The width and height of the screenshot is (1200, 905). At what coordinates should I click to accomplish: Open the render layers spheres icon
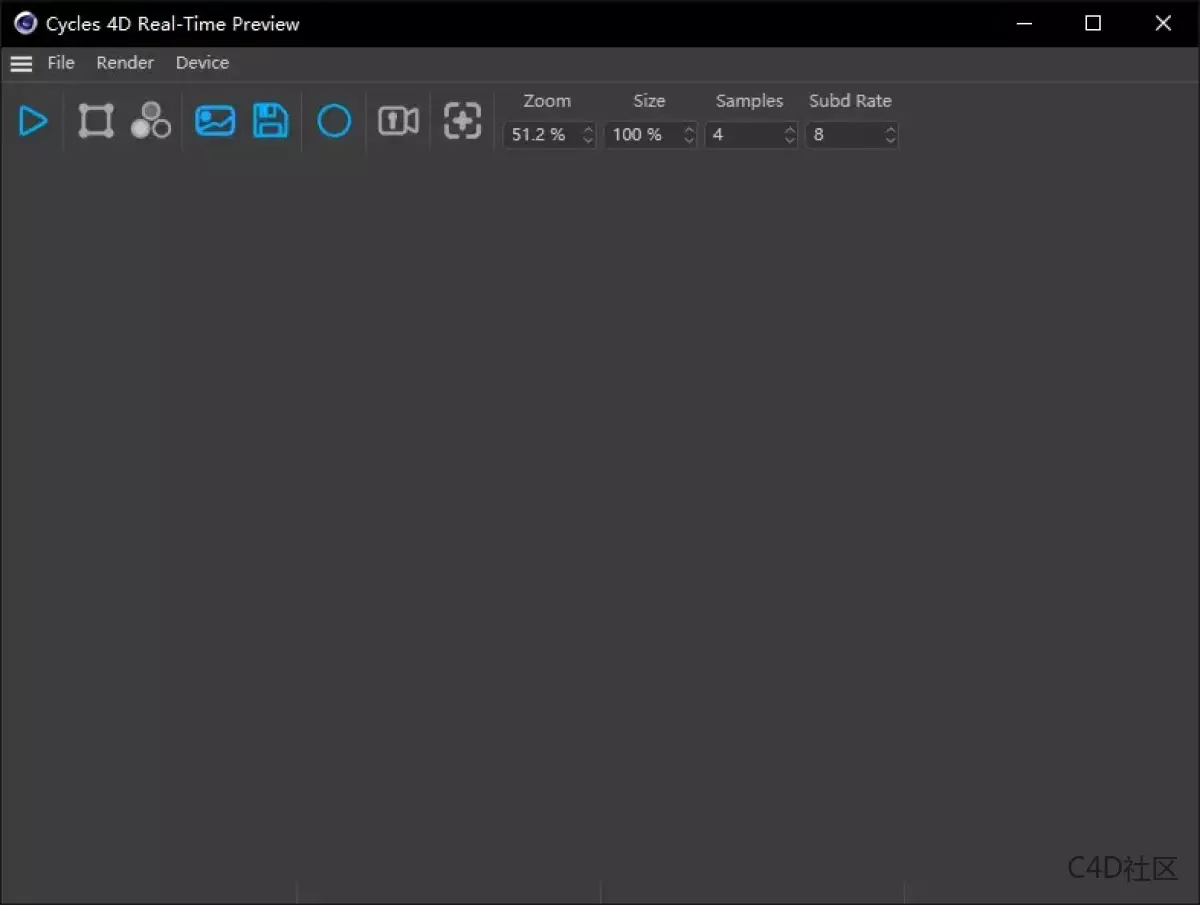pos(150,121)
